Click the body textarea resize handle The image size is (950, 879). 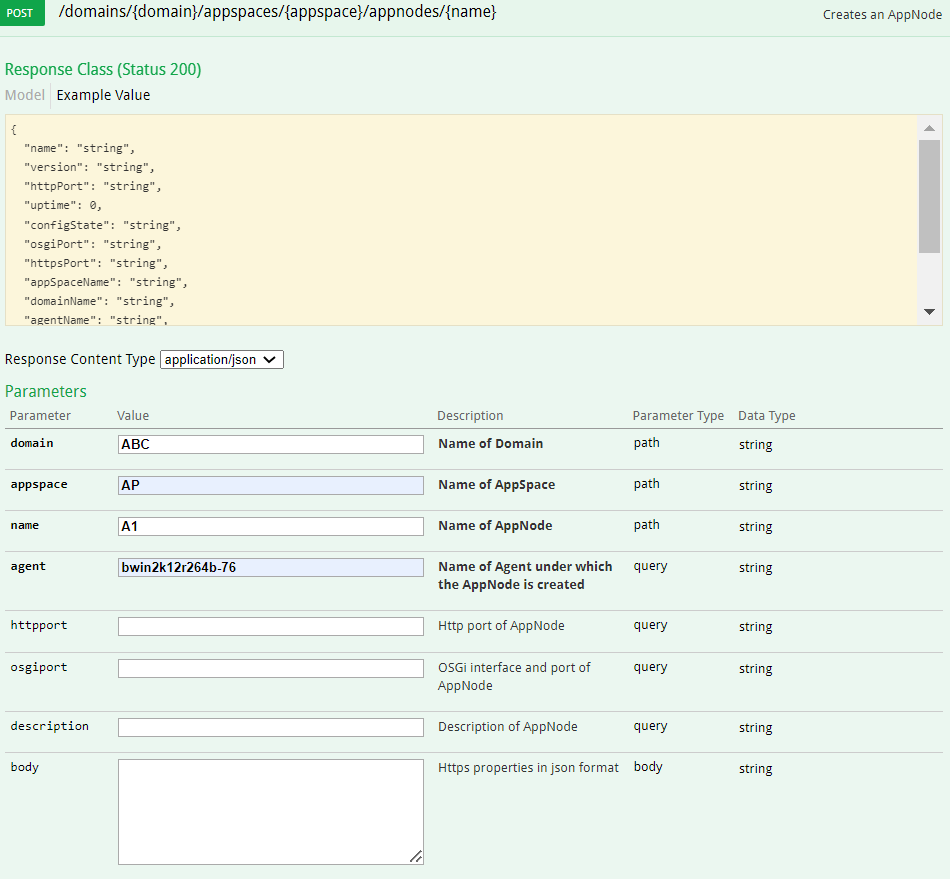point(416,856)
